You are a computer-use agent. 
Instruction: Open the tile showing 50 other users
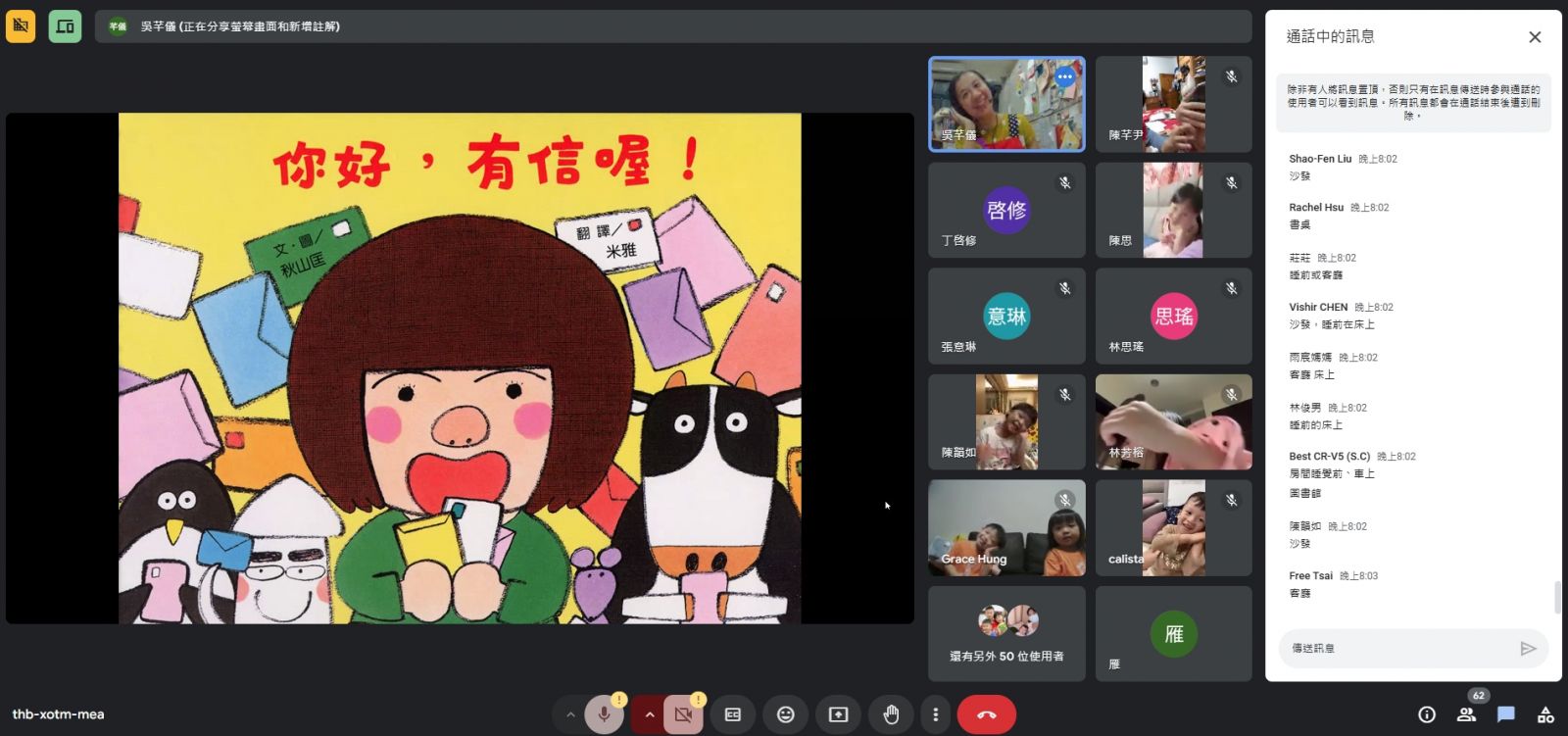click(1006, 634)
